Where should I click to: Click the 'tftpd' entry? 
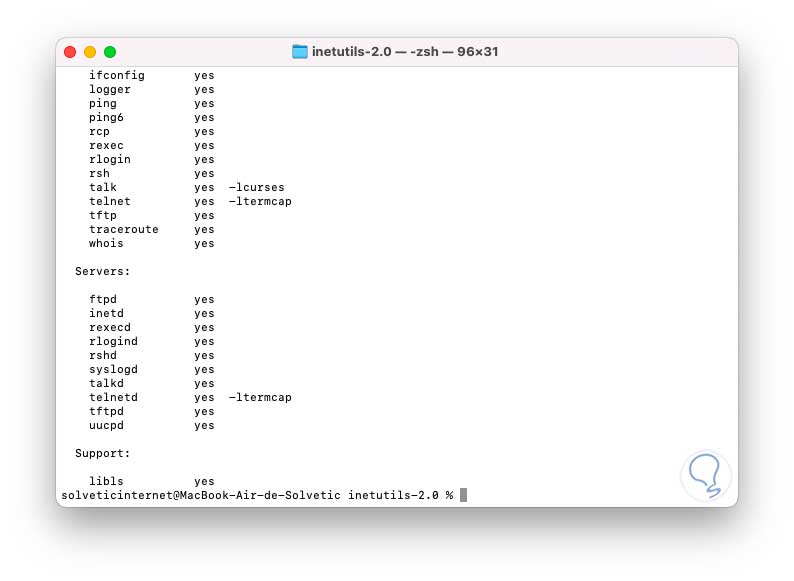(x=106, y=411)
